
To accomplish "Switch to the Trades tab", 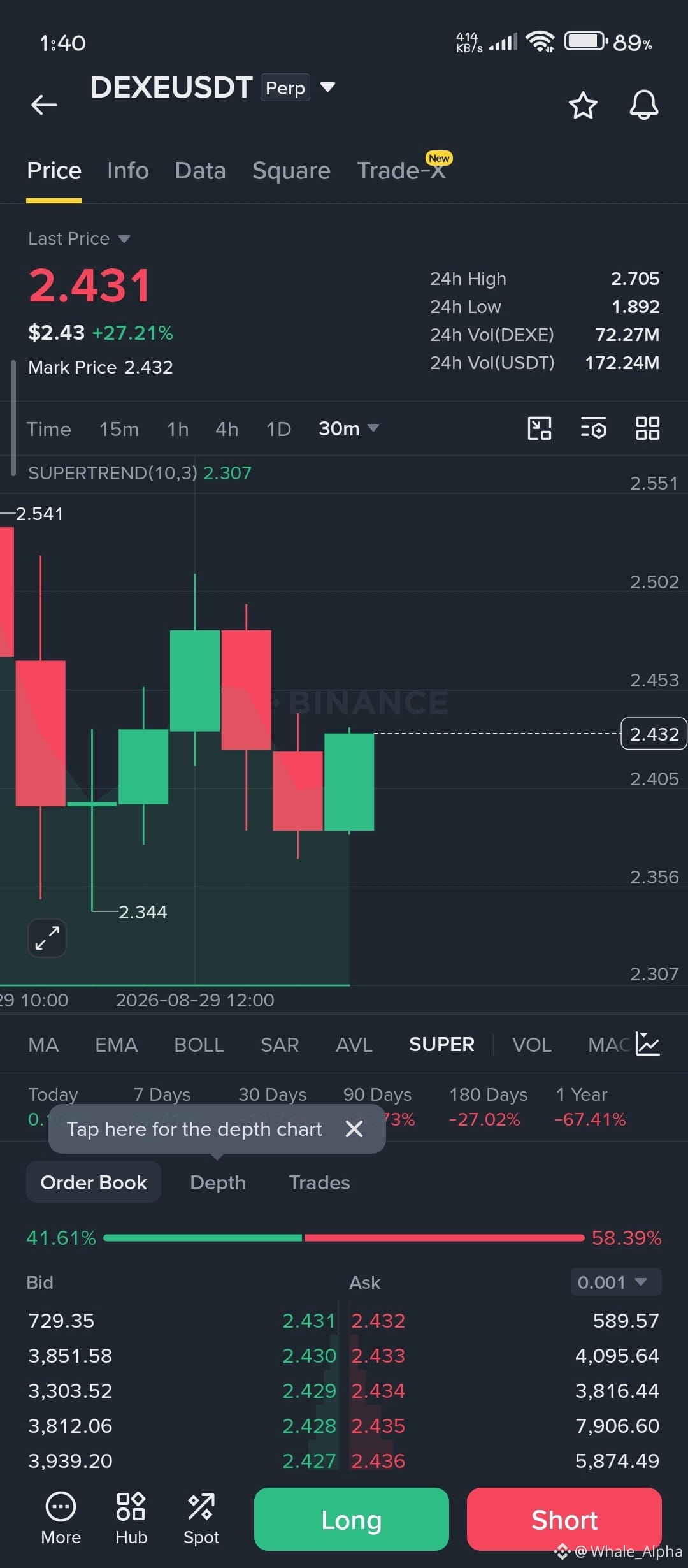I will [319, 1182].
